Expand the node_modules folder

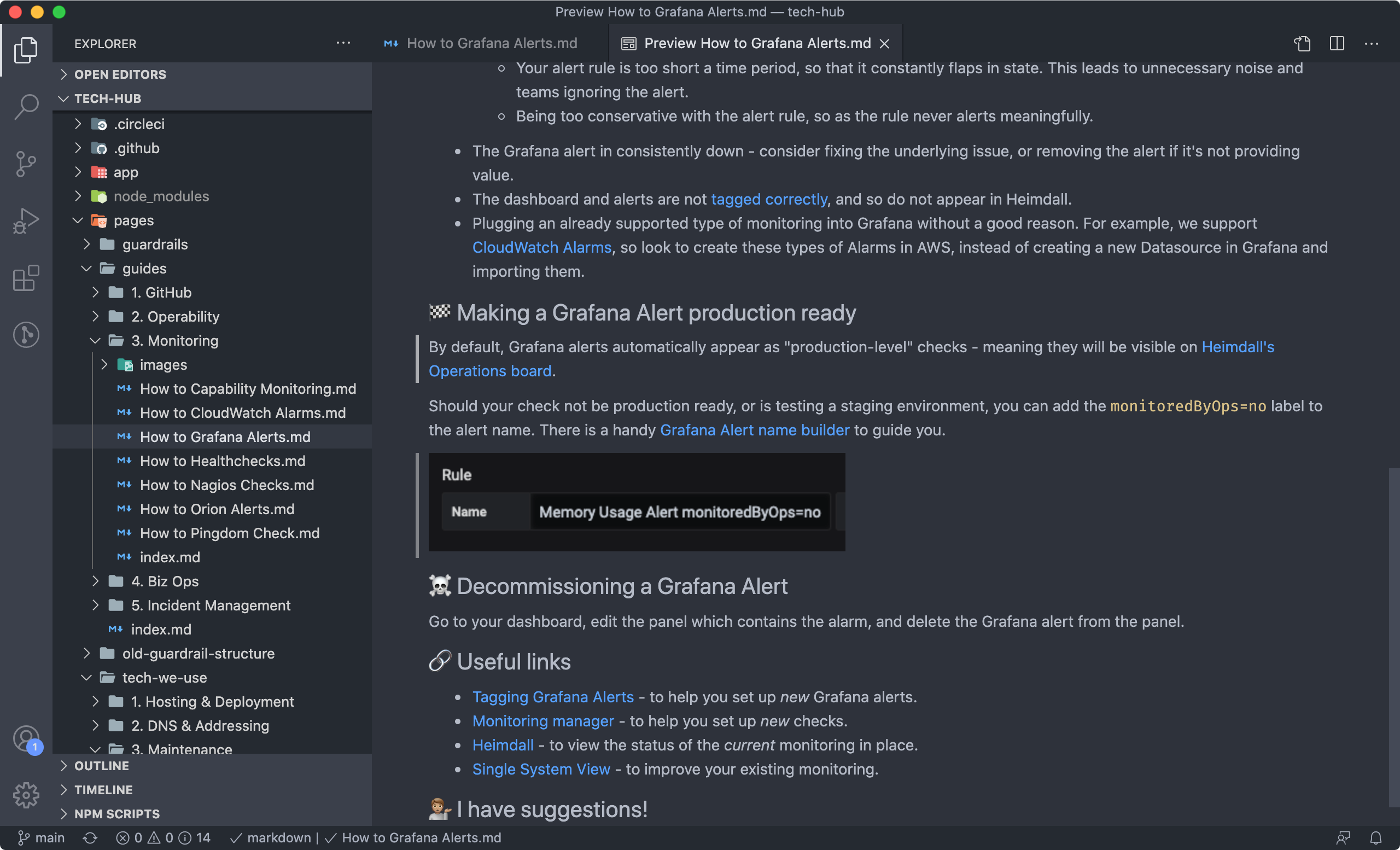(161, 196)
